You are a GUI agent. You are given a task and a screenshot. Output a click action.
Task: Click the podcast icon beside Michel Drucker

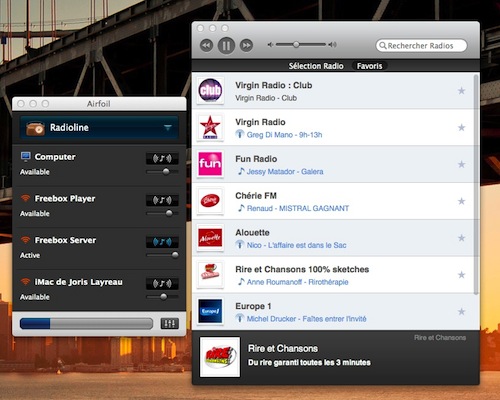tap(240, 318)
